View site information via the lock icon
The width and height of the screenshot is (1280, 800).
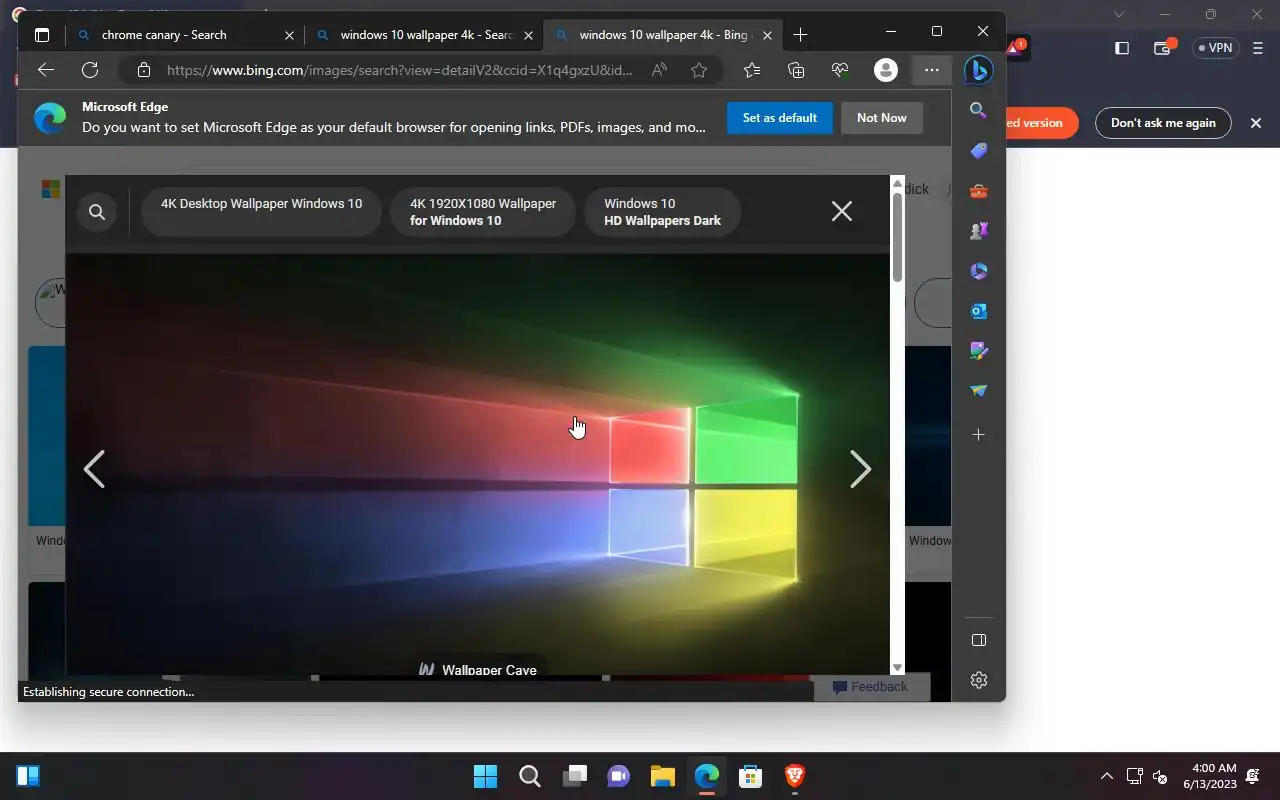click(x=144, y=70)
